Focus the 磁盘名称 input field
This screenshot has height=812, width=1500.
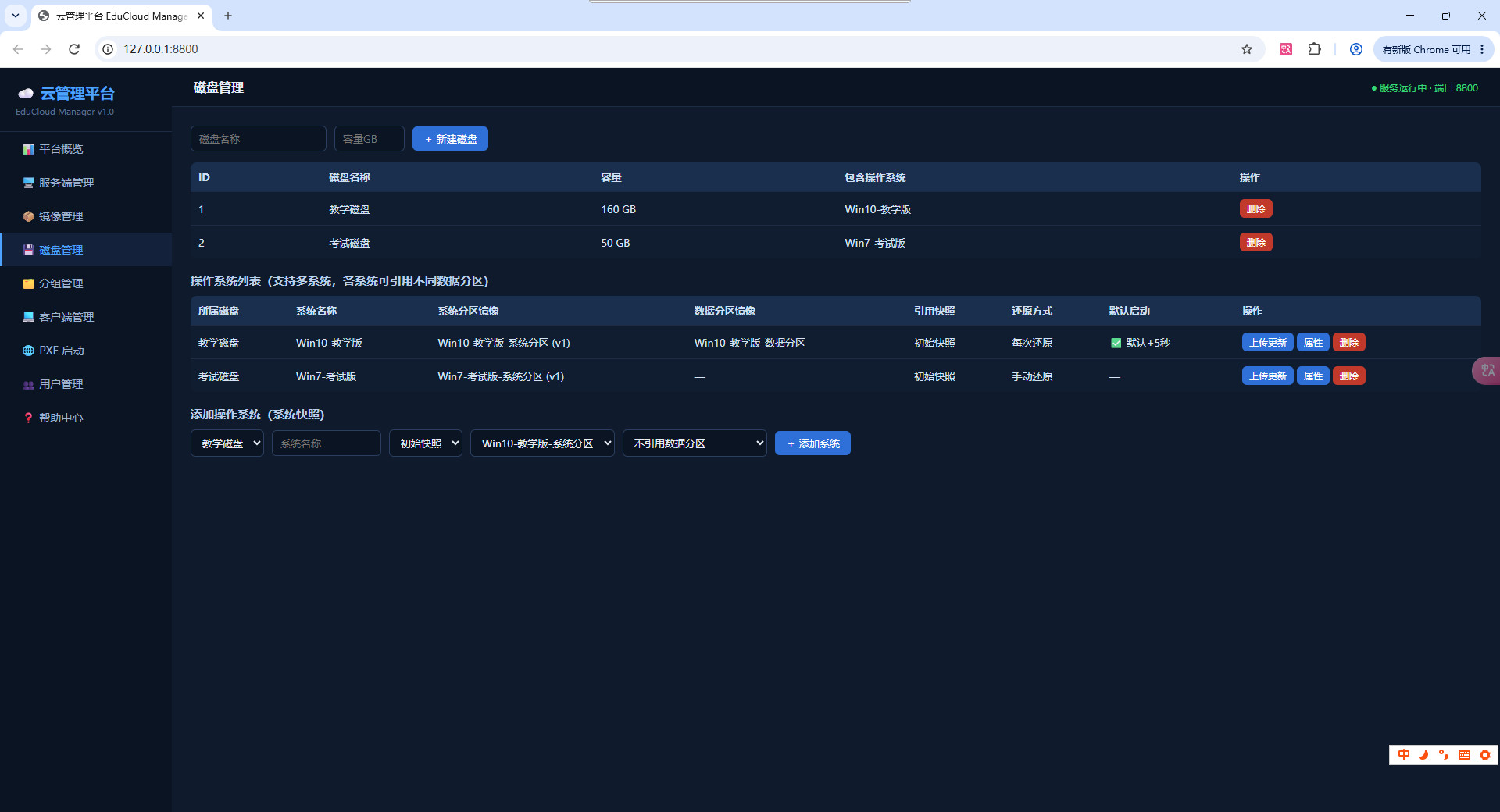259,139
